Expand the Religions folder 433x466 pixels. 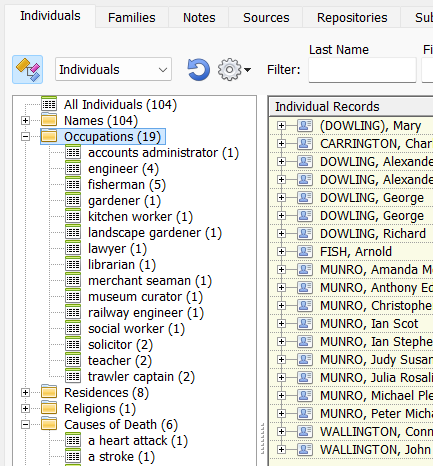[25, 408]
